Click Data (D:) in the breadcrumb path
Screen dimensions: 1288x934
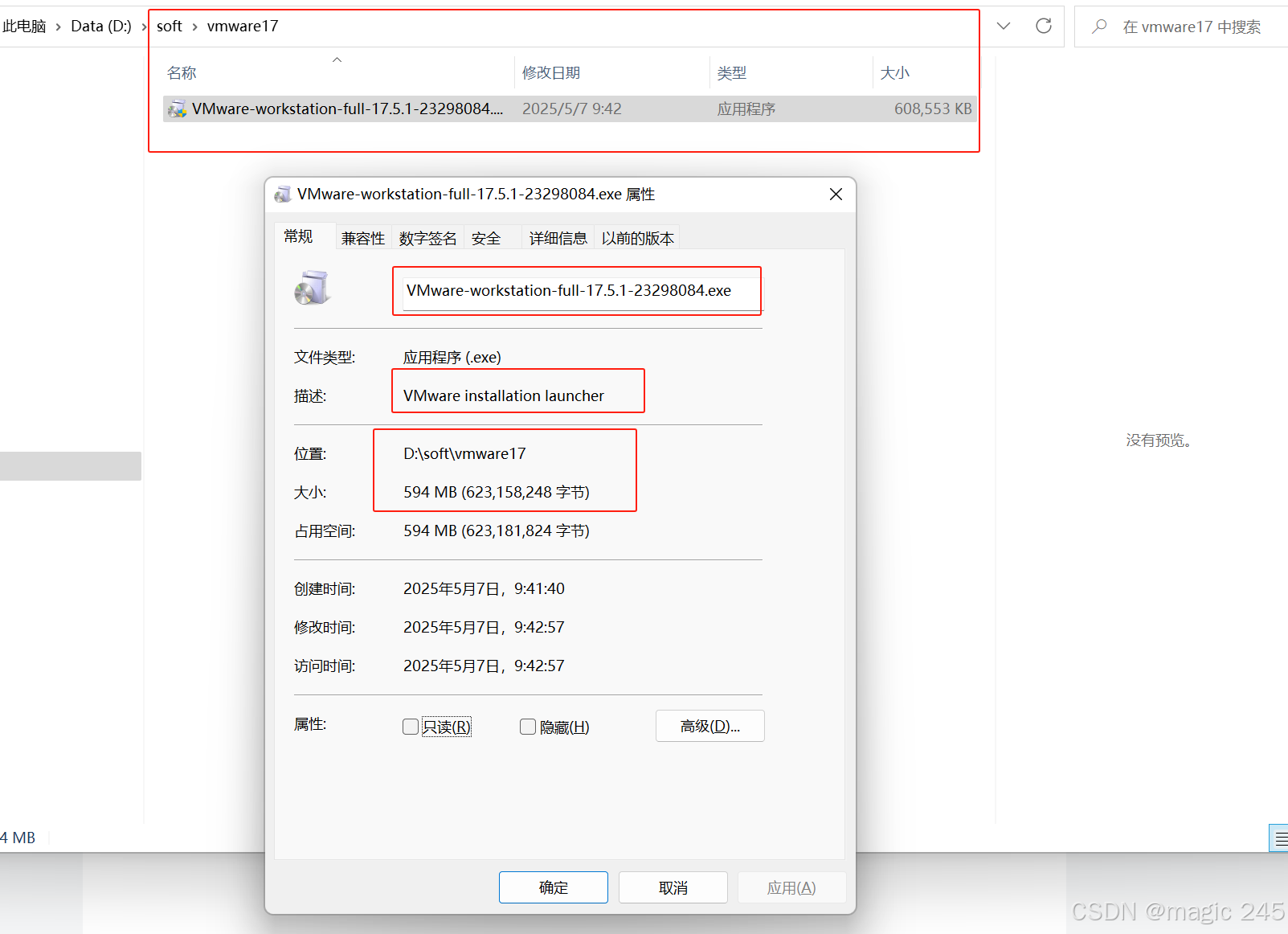101,27
